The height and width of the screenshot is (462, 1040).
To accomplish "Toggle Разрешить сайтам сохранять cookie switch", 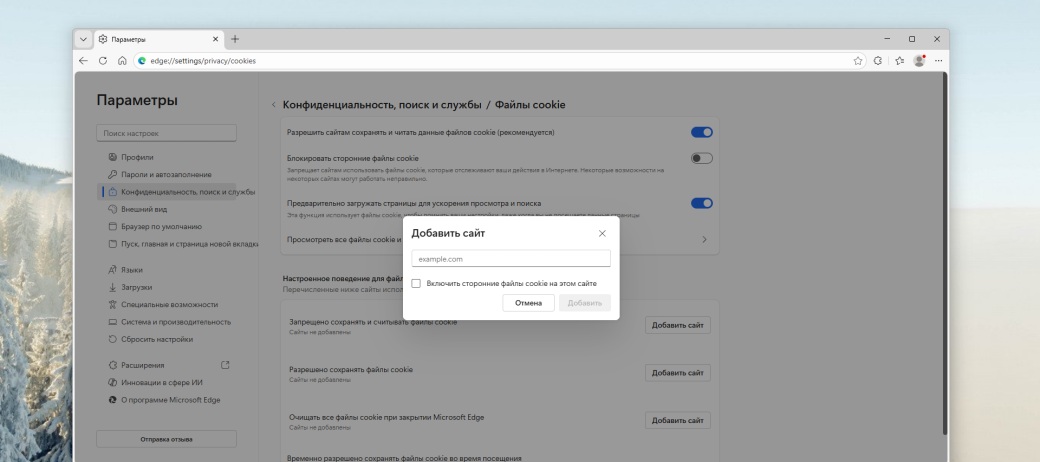I will point(701,132).
